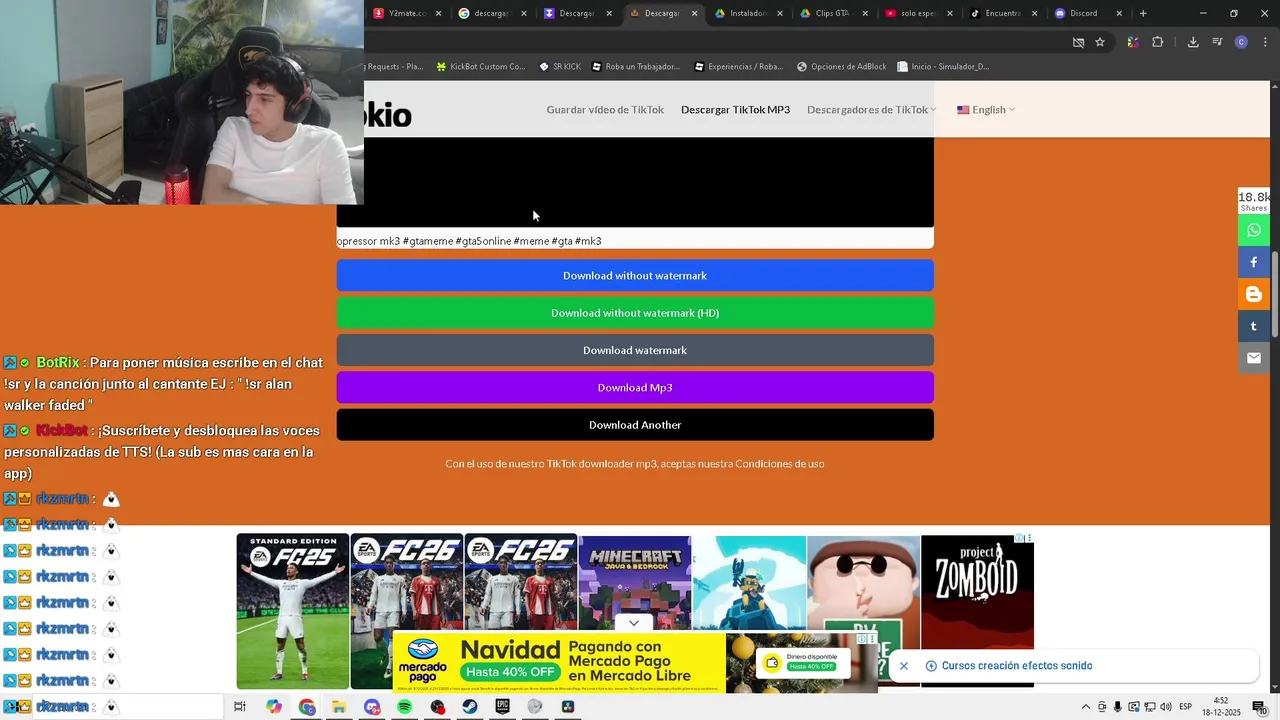Viewport: 1280px width, 720px height.
Task: Open SR KICK bookmark
Action: 559,67
